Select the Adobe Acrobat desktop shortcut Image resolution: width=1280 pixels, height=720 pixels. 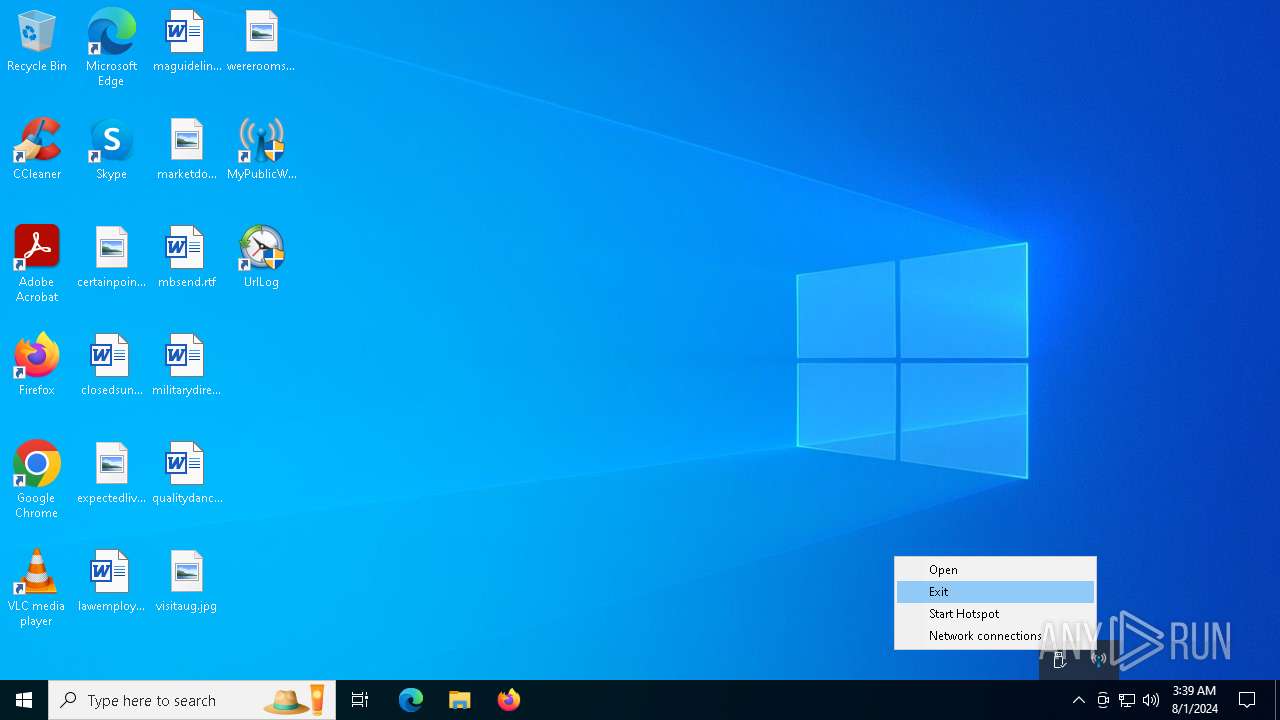[x=37, y=264]
